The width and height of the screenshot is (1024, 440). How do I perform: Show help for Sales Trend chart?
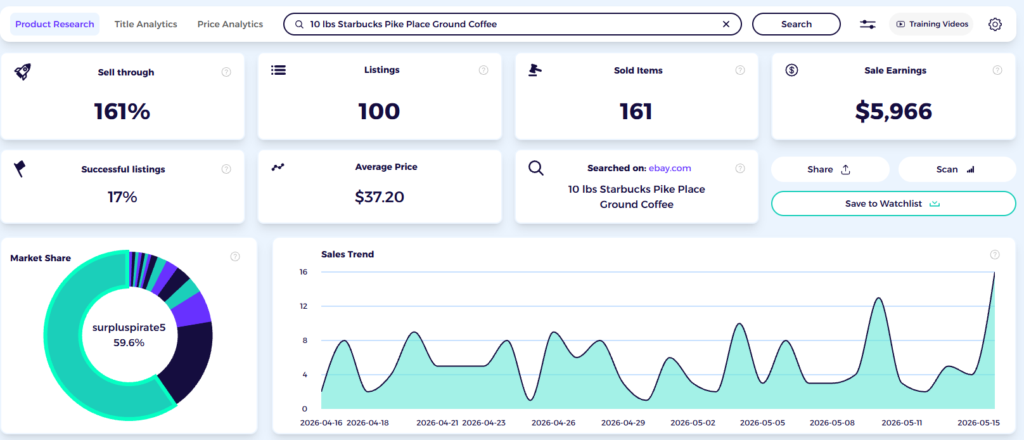(995, 254)
